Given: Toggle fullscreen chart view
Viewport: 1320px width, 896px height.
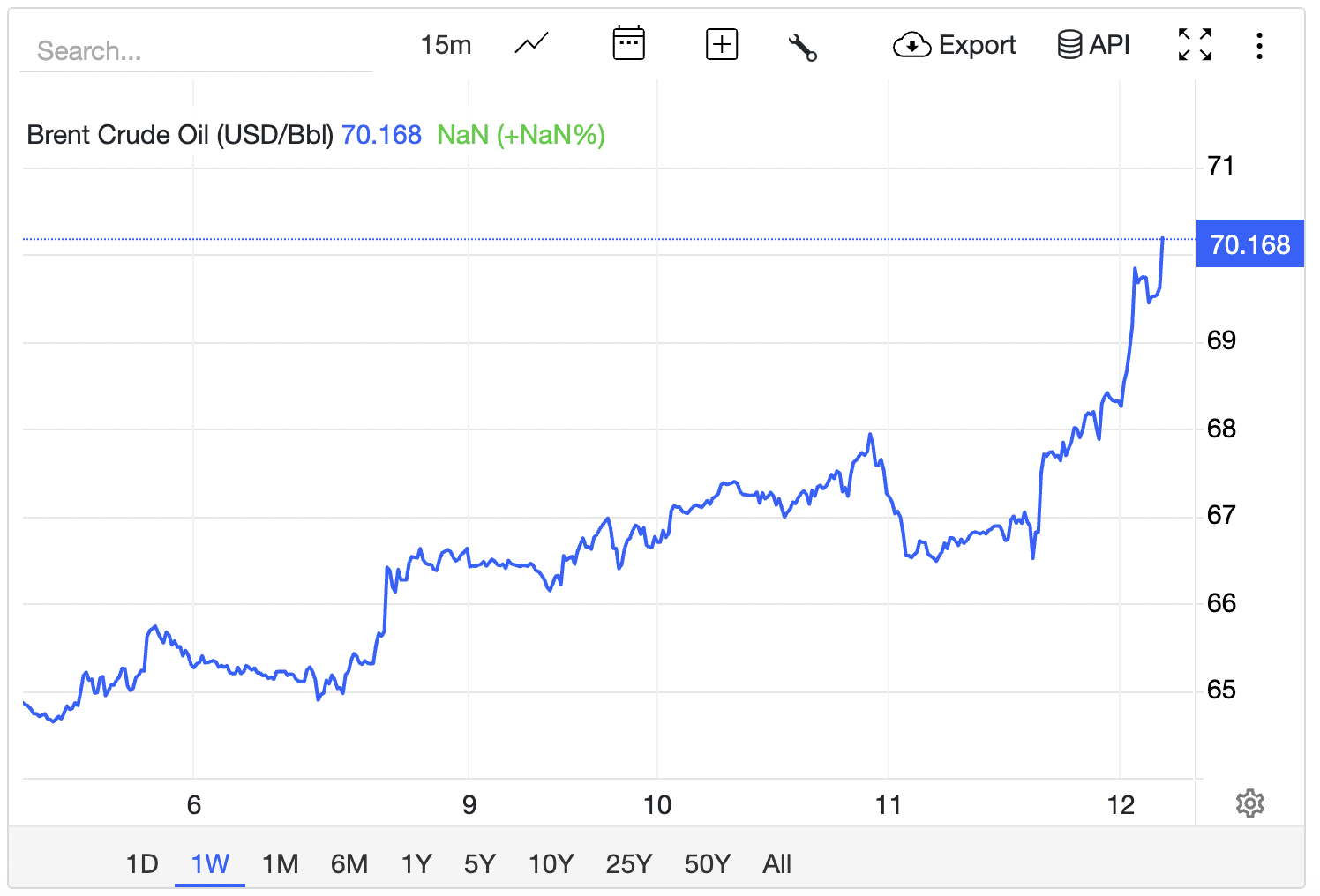Looking at the screenshot, I should (x=1195, y=44).
